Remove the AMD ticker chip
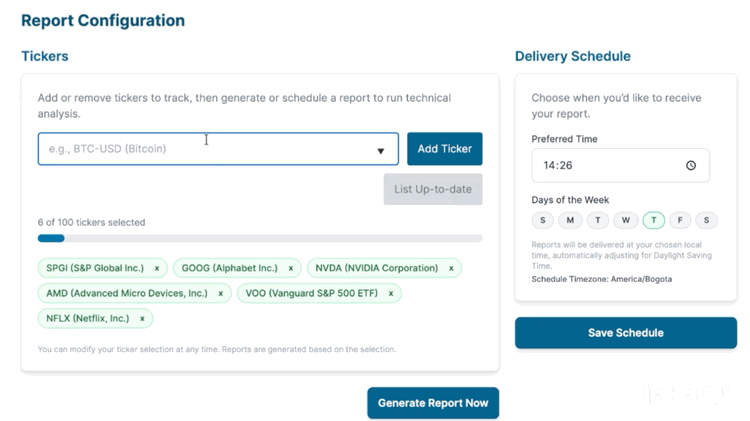750x421 pixels. (x=221, y=294)
